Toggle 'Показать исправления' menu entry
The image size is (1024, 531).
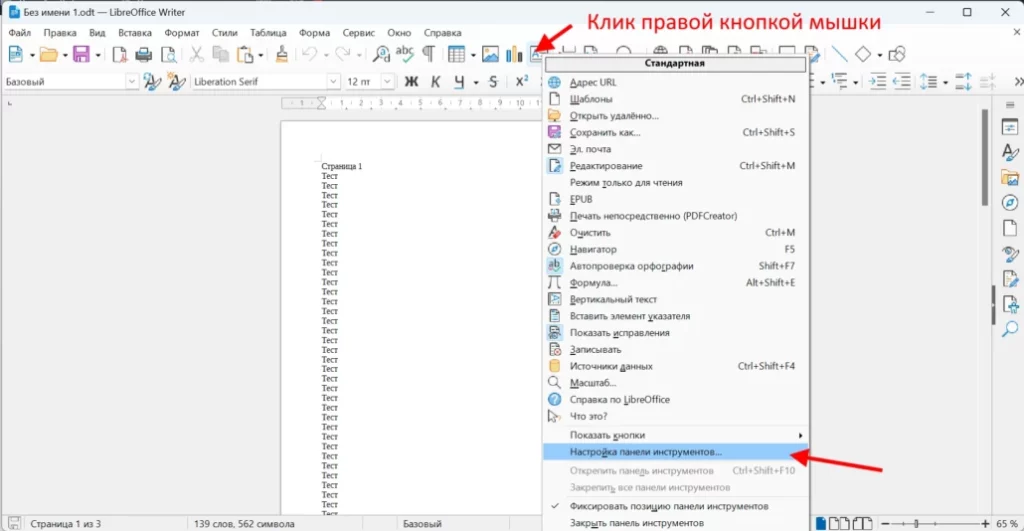[x=676, y=332]
